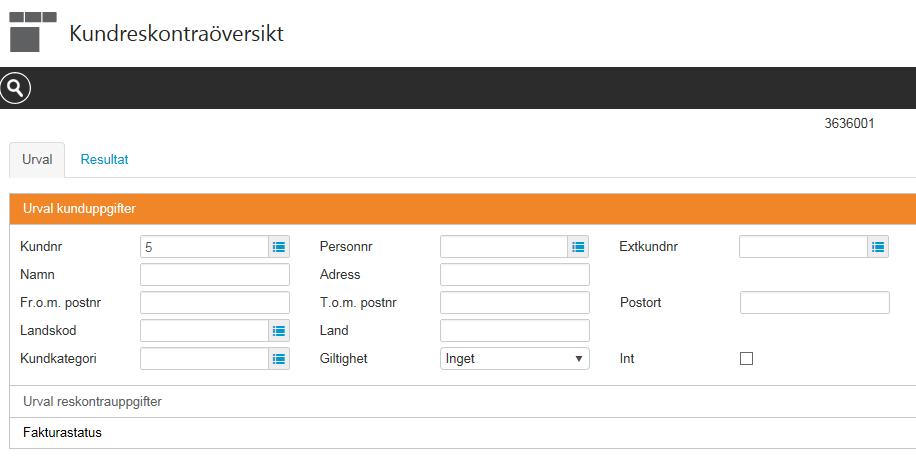916x461 pixels.
Task: Open the Kundkategori lookup list icon
Action: 279,359
